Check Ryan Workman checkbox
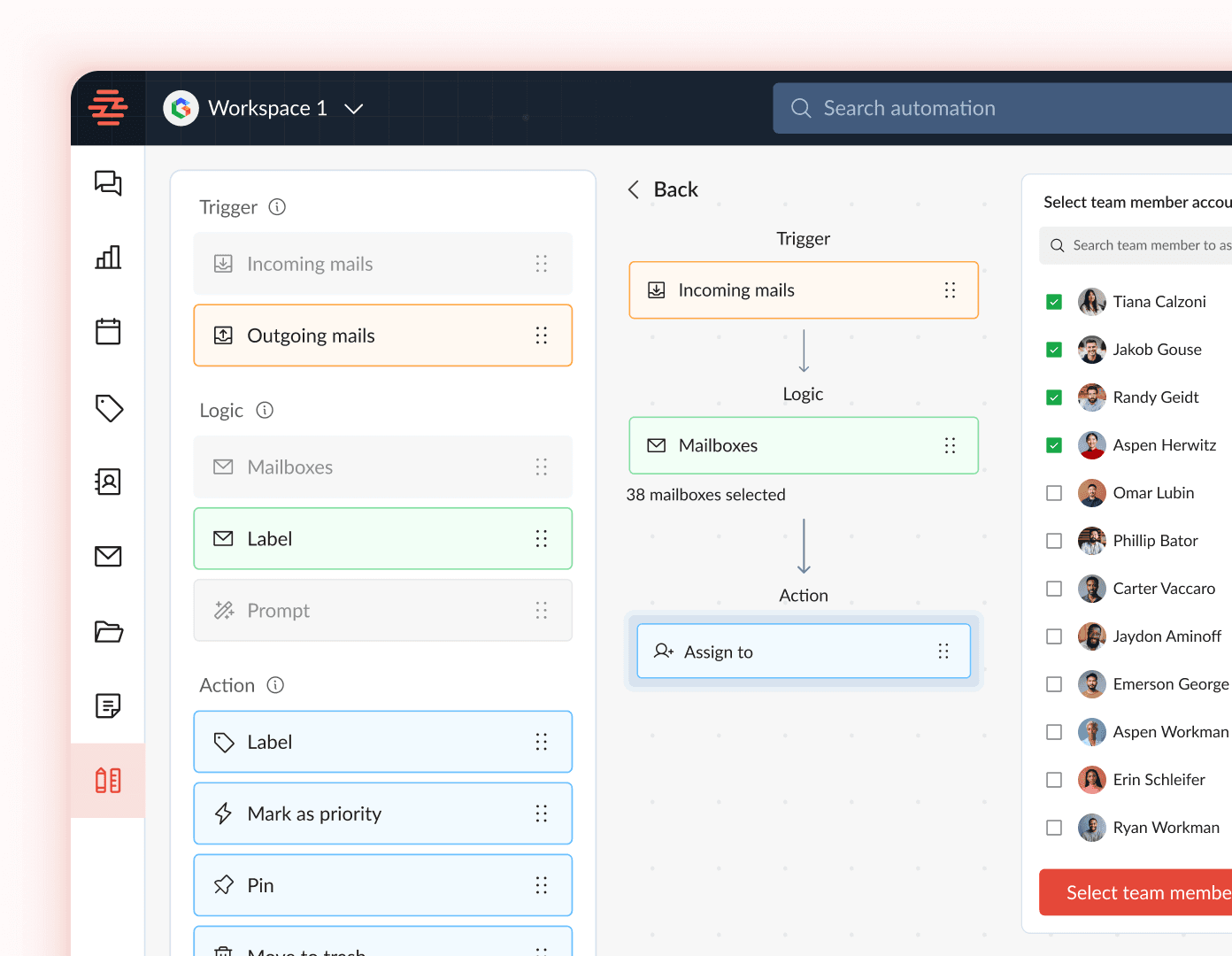1232x956 pixels. tap(1054, 828)
